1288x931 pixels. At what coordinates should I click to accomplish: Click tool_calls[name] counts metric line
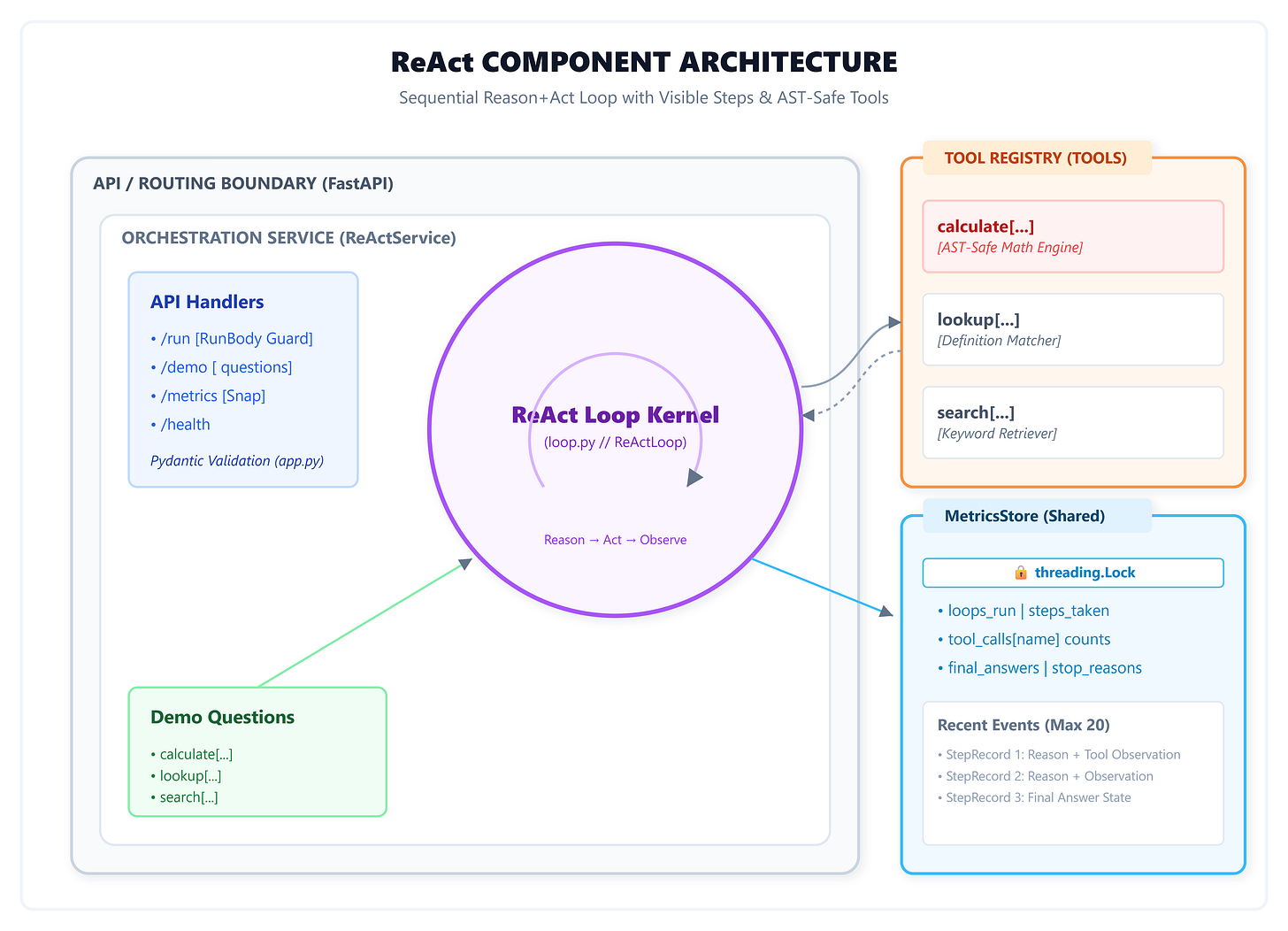tap(1024, 639)
